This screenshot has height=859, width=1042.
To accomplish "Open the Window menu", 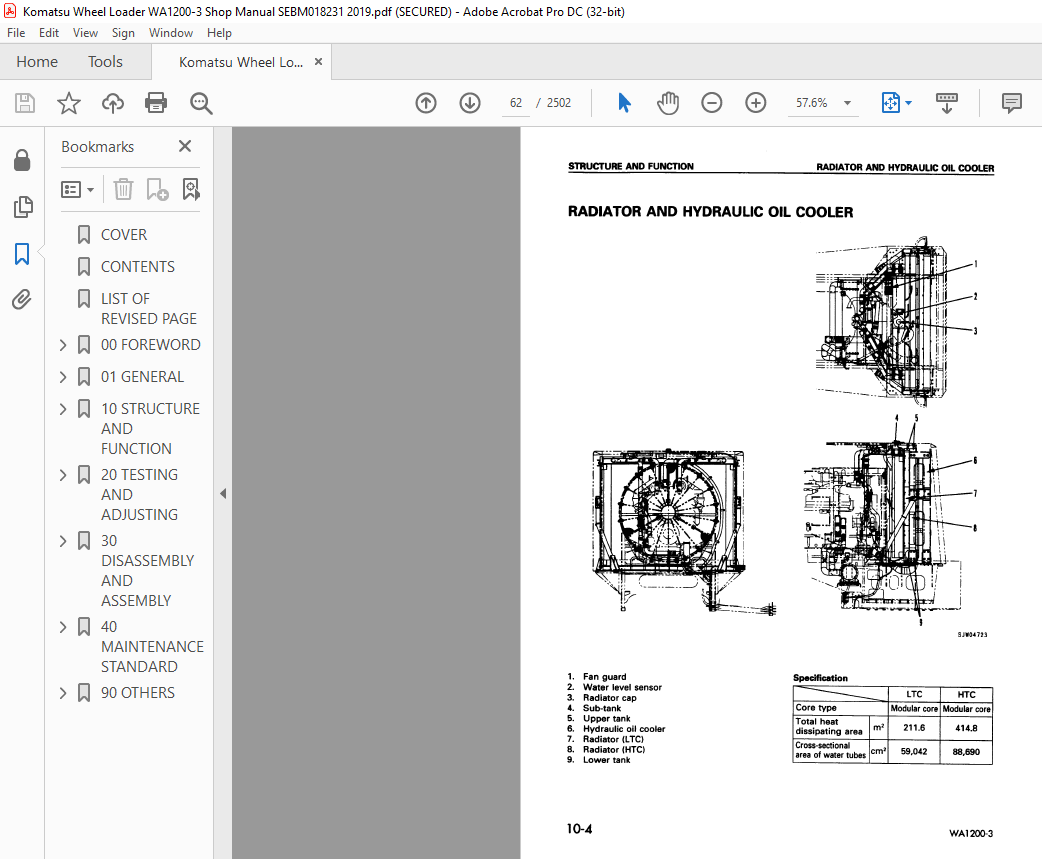I will pos(171,33).
